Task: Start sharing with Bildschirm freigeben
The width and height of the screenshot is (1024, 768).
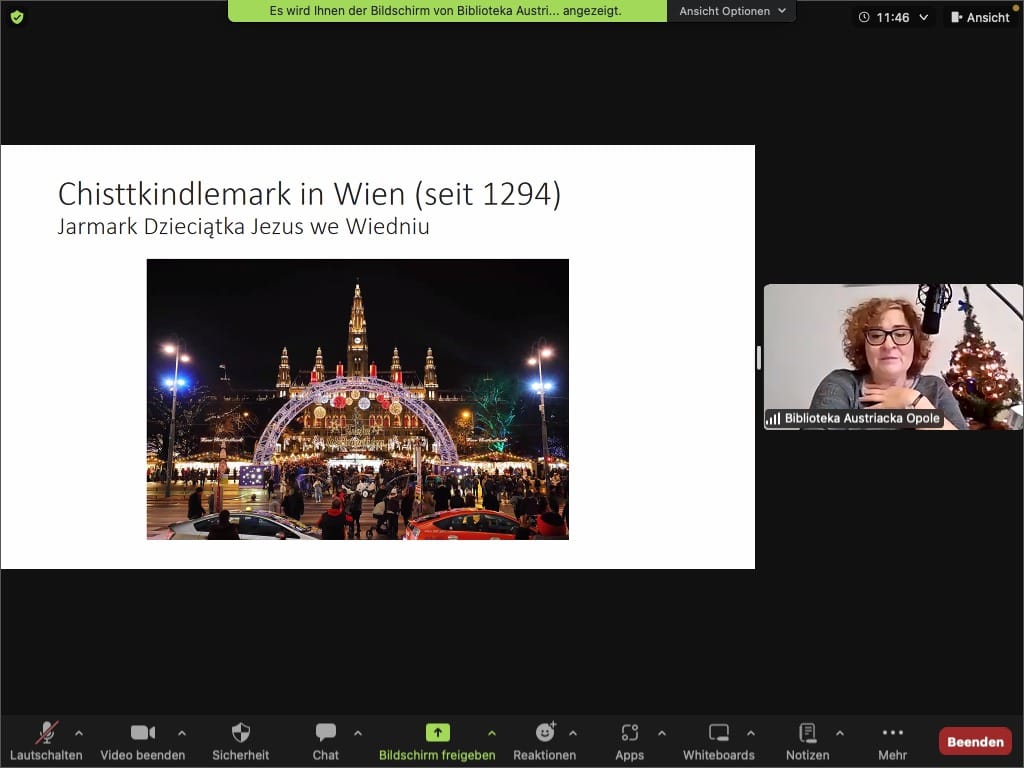Action: coord(437,733)
